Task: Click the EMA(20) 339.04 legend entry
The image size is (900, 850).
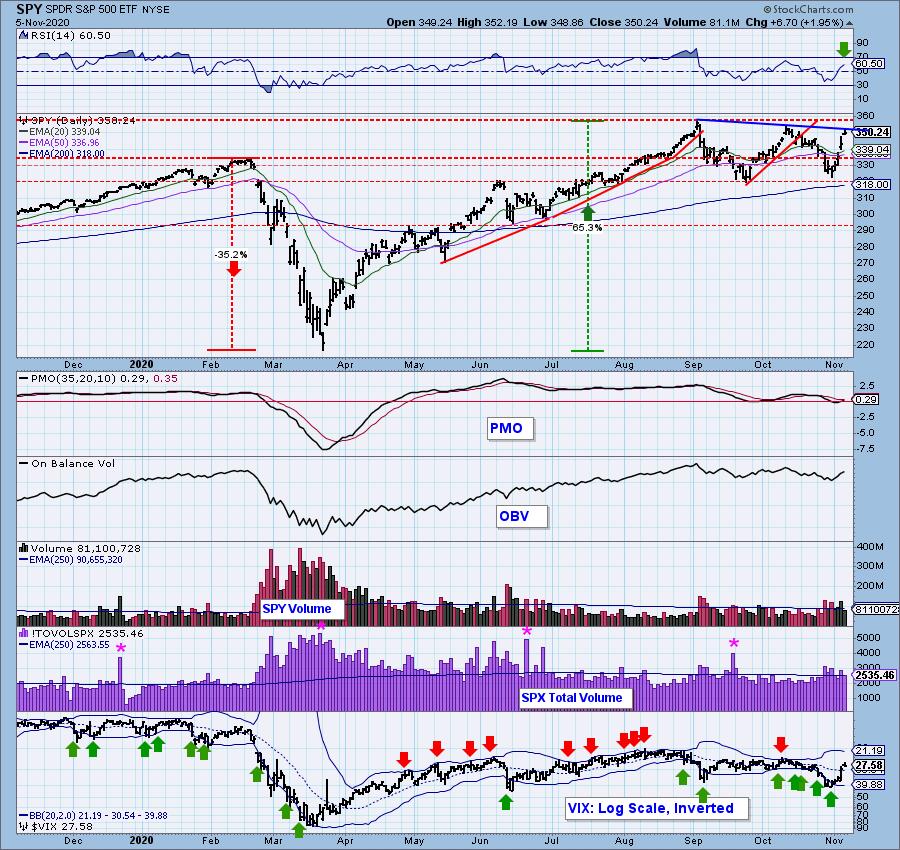Action: coord(60,131)
